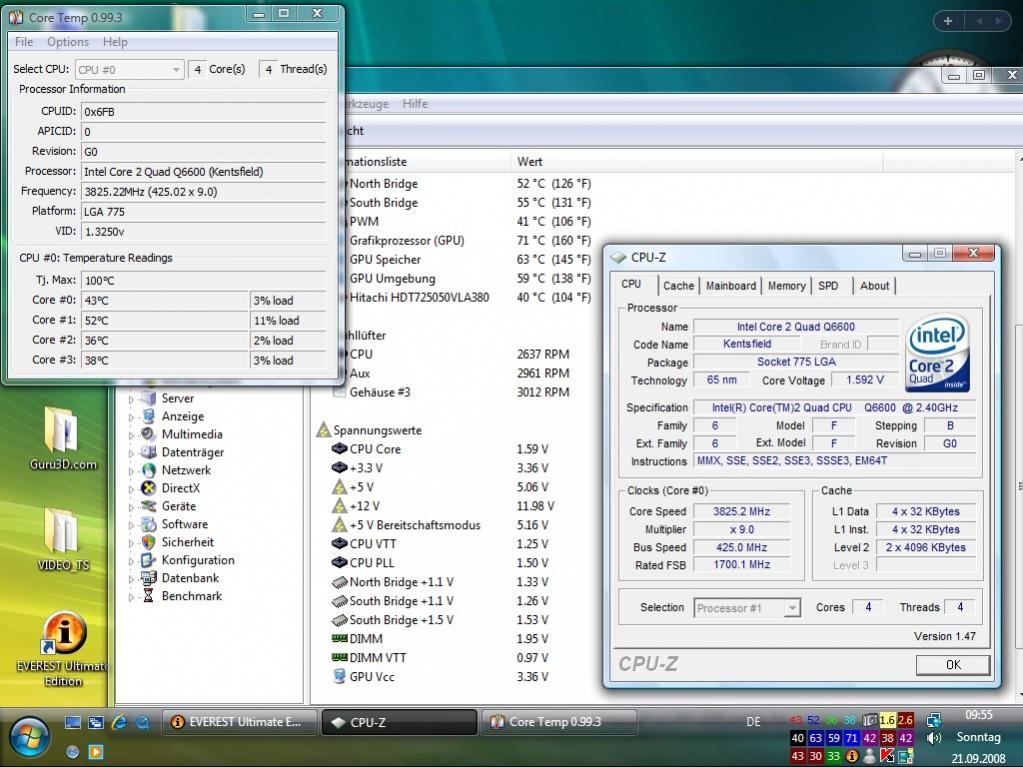
Task: Click the Core Temp 0.99.3 taskbar button
Action: click(559, 722)
